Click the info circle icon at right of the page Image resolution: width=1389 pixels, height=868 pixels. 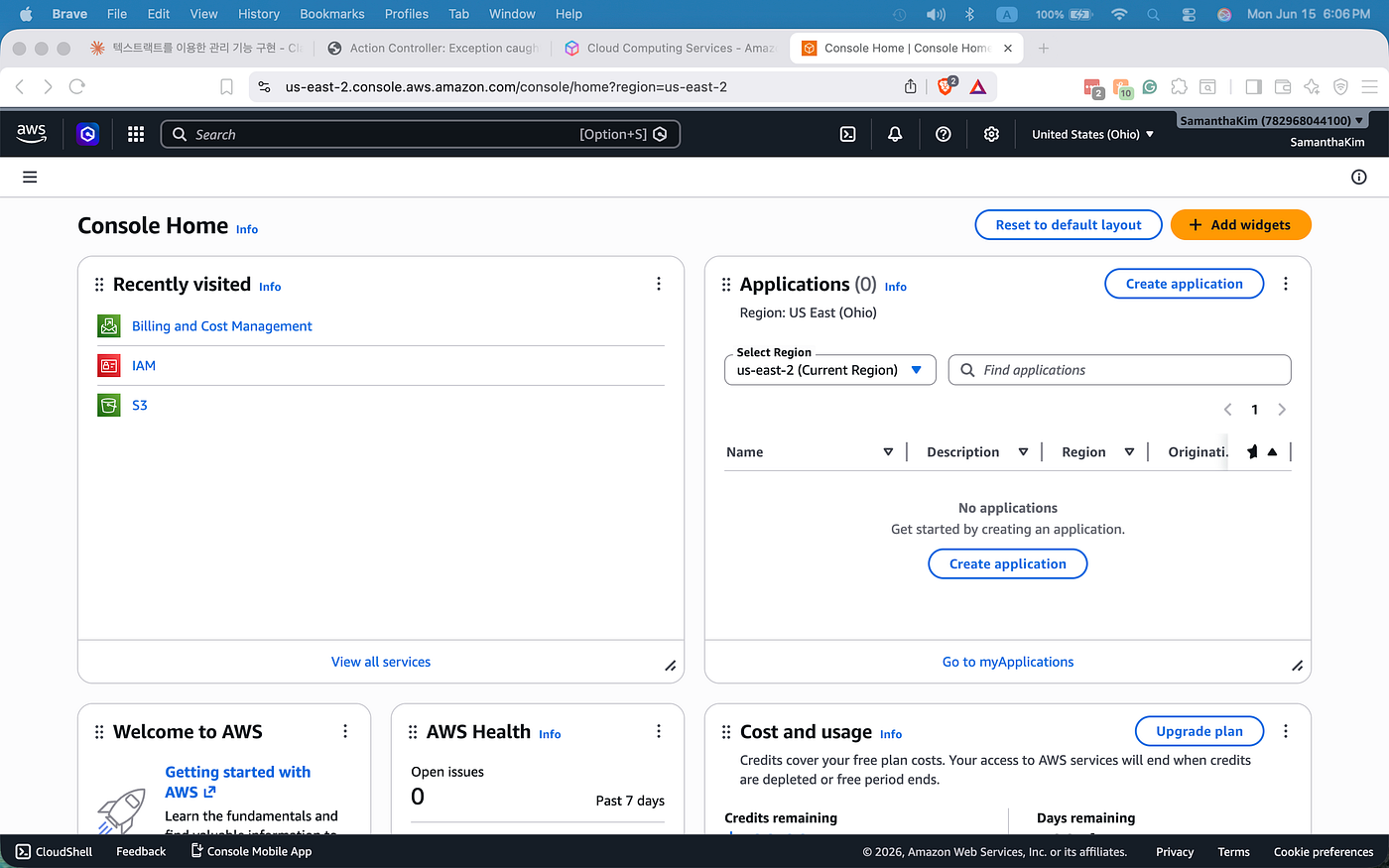pos(1359,177)
